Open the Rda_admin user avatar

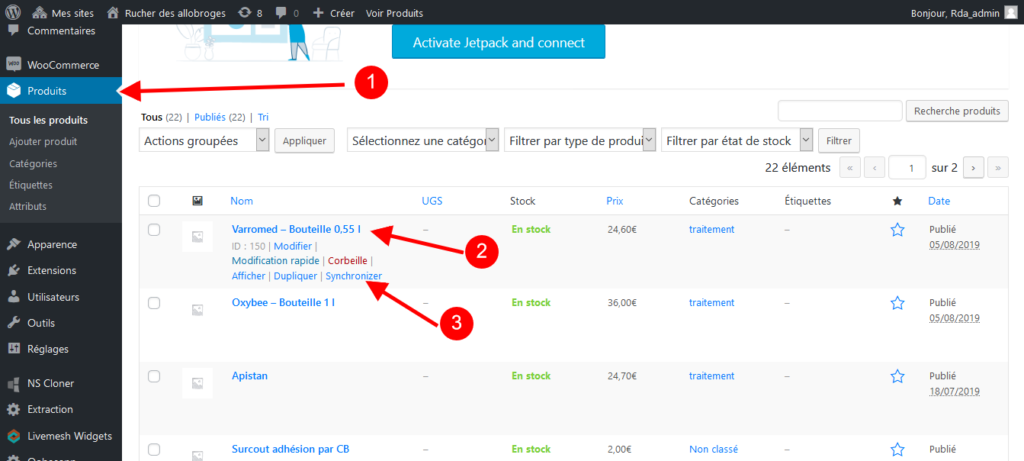click(1010, 12)
